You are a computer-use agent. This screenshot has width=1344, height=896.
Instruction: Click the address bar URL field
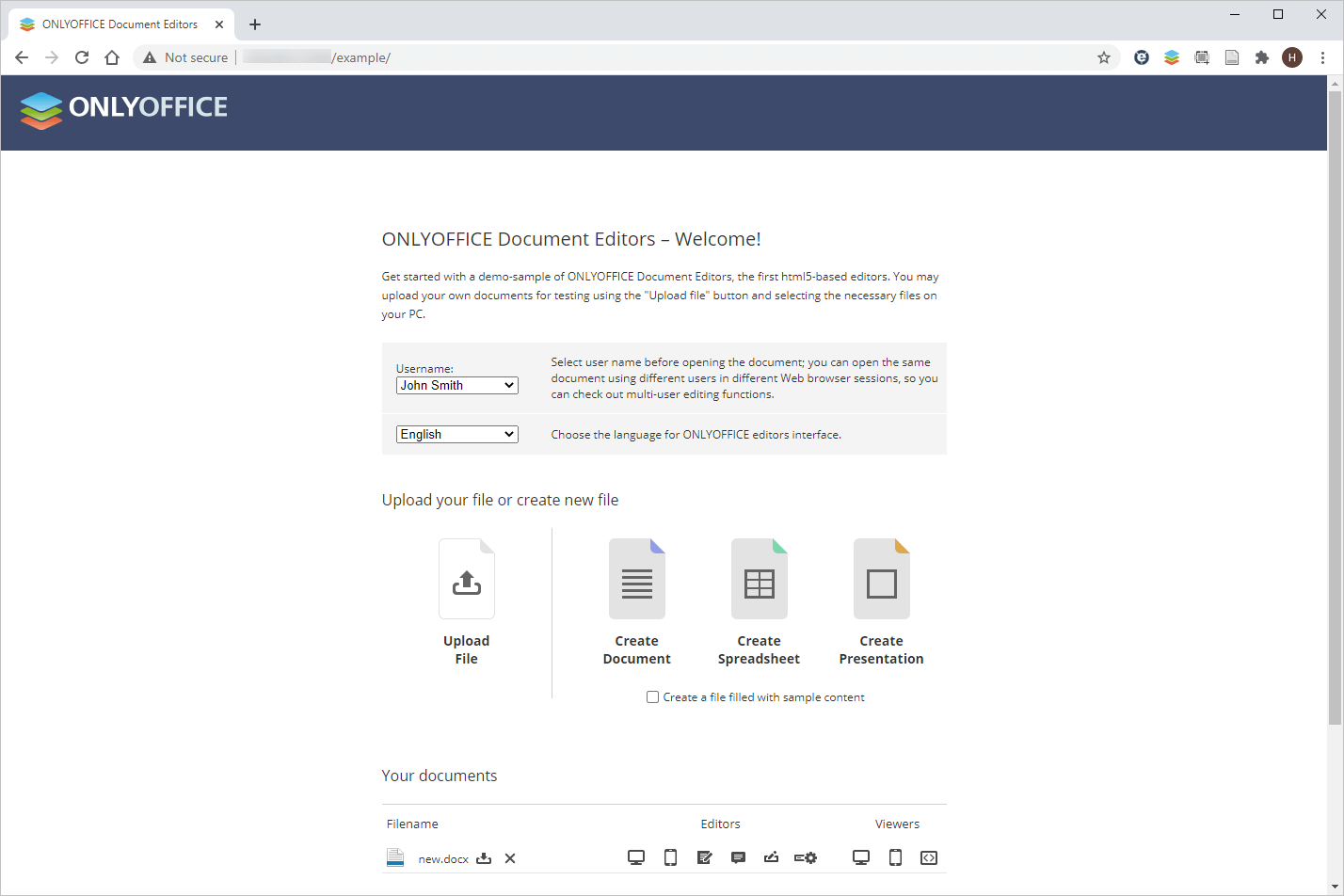point(626,57)
